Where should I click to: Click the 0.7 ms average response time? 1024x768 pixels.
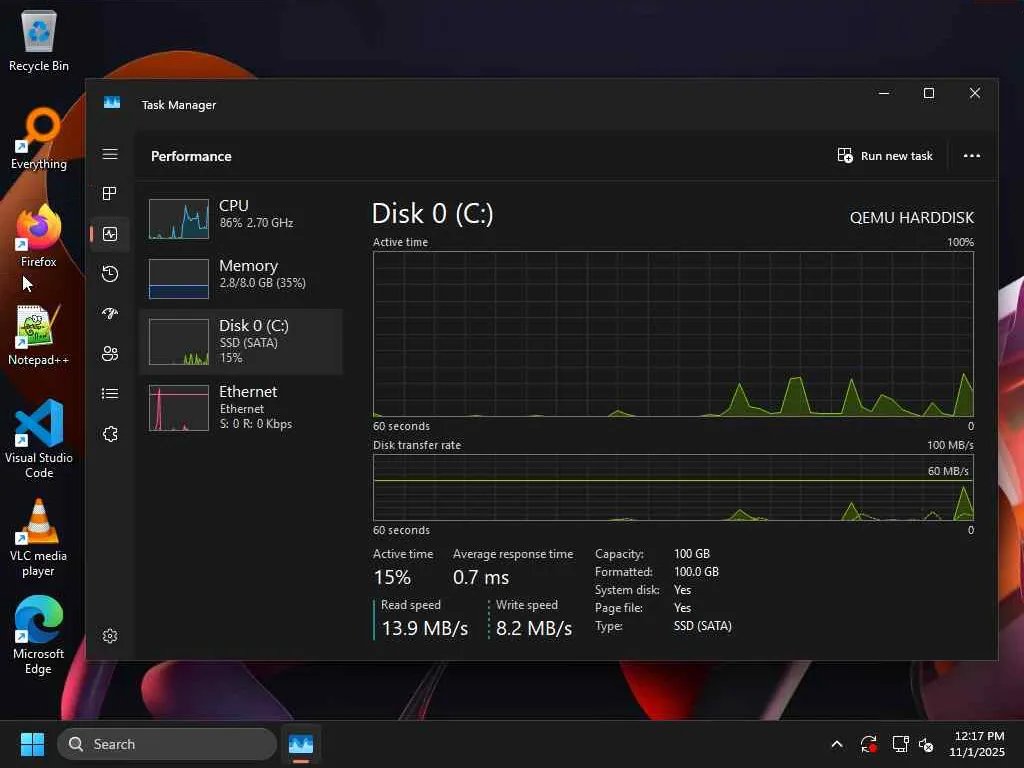pos(481,577)
